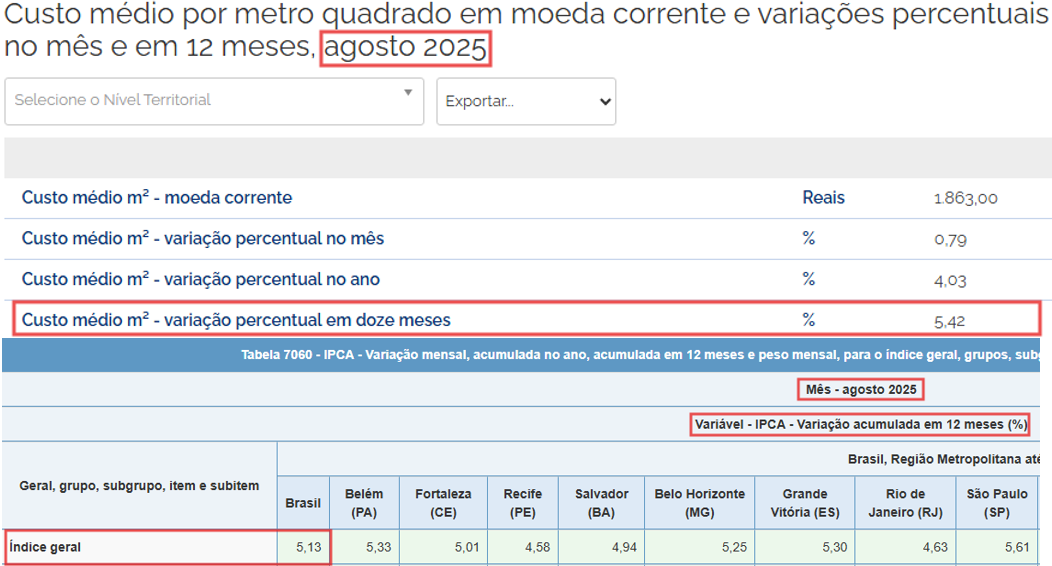Click the 5,42 twelve-month percentage value
Screen dimensions: 1052x566
pyautogui.click(x=950, y=321)
